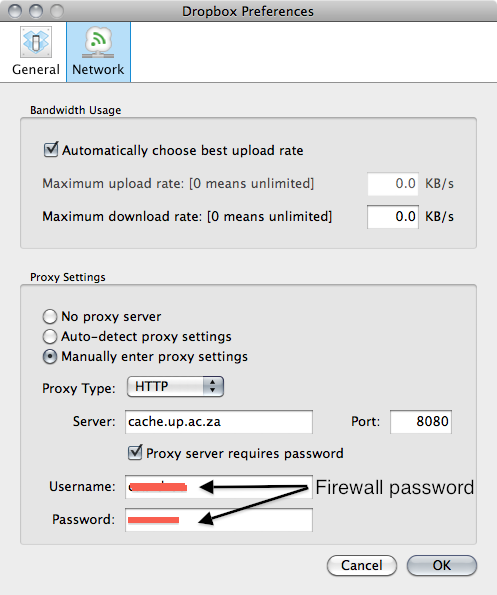497x595 pixels.
Task: Click the proxy Password field
Action: point(219,520)
